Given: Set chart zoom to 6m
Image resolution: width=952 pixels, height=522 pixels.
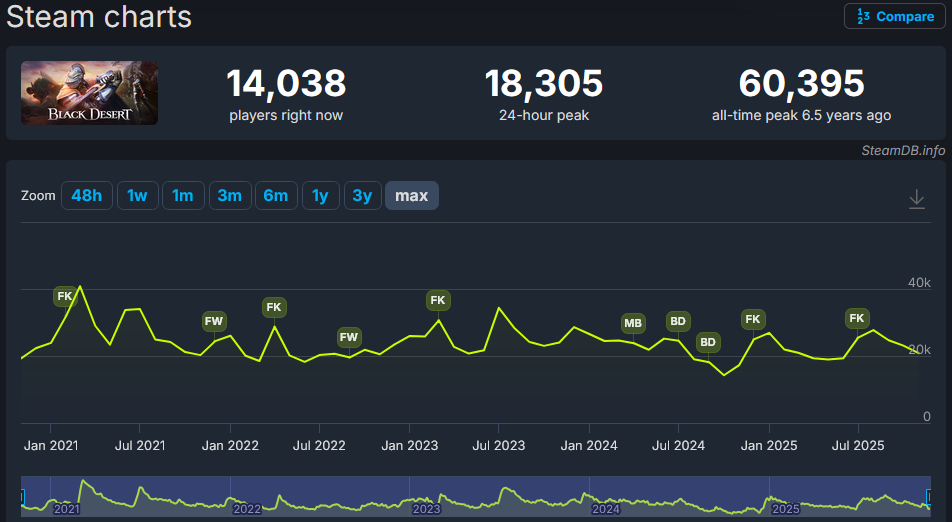Looking at the screenshot, I should click(x=276, y=195).
